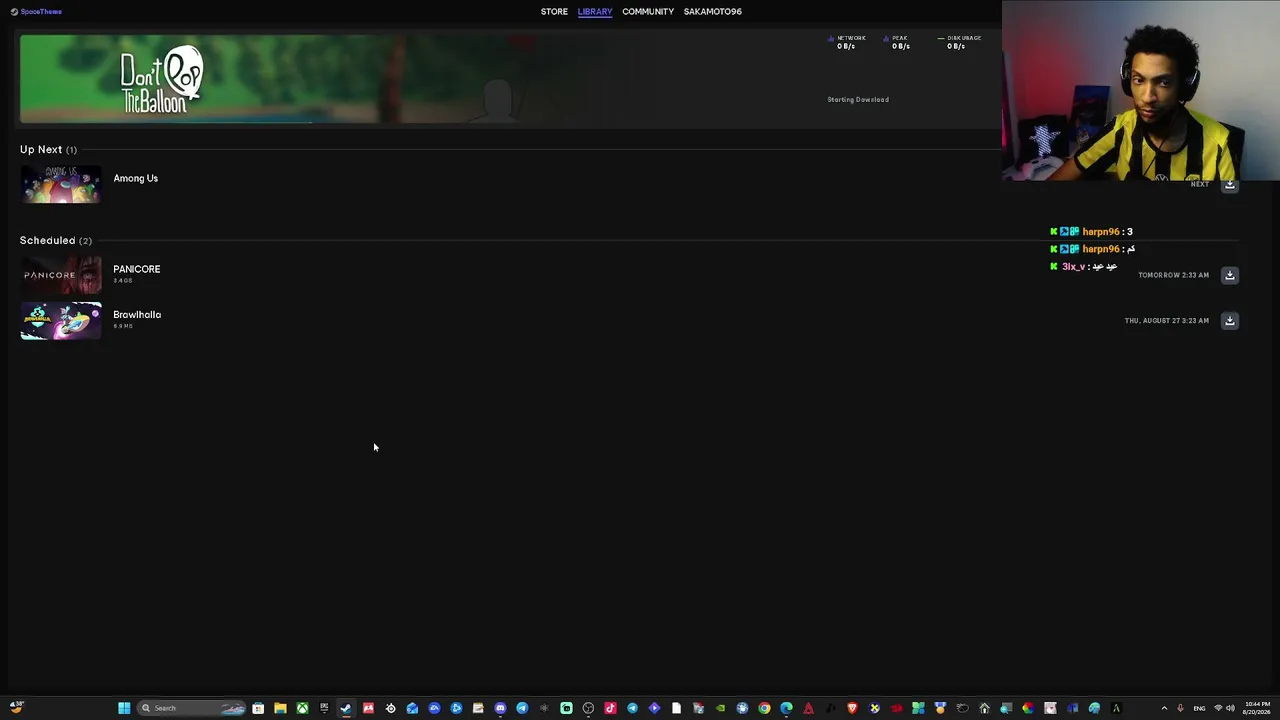
Task: Select the Brawlhalla title text
Action: (x=137, y=315)
